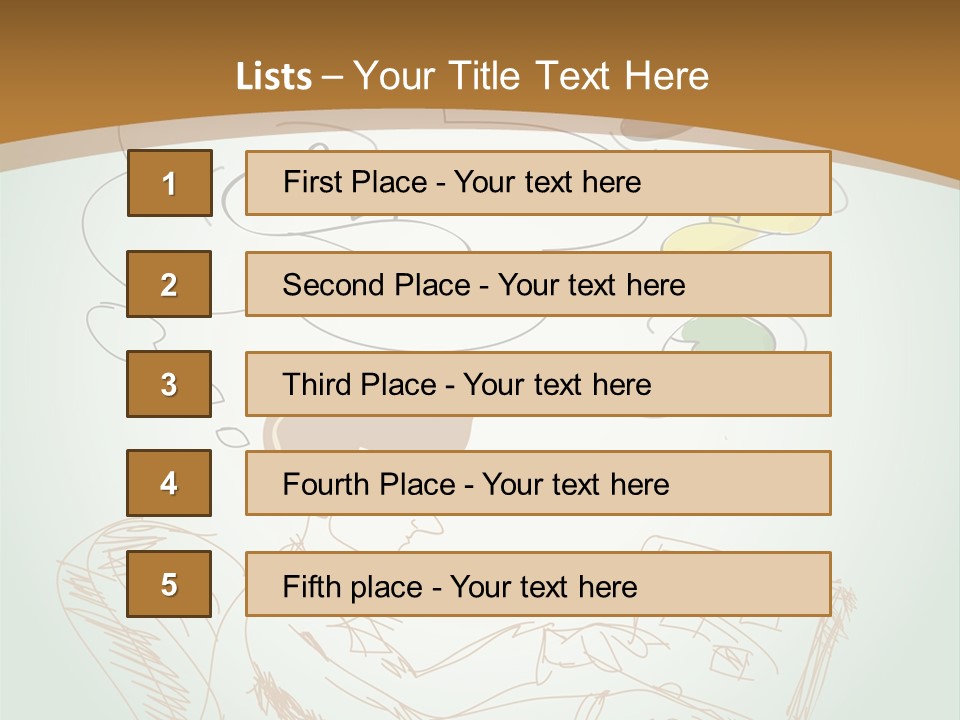Click the words 'Fifth place' in fifth bar

coord(353,587)
